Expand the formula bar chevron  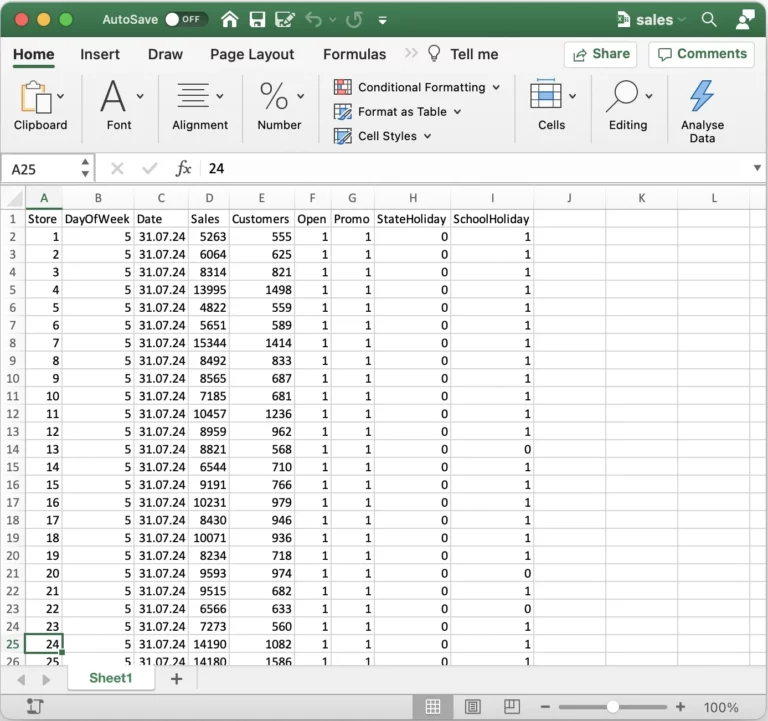tap(756, 168)
